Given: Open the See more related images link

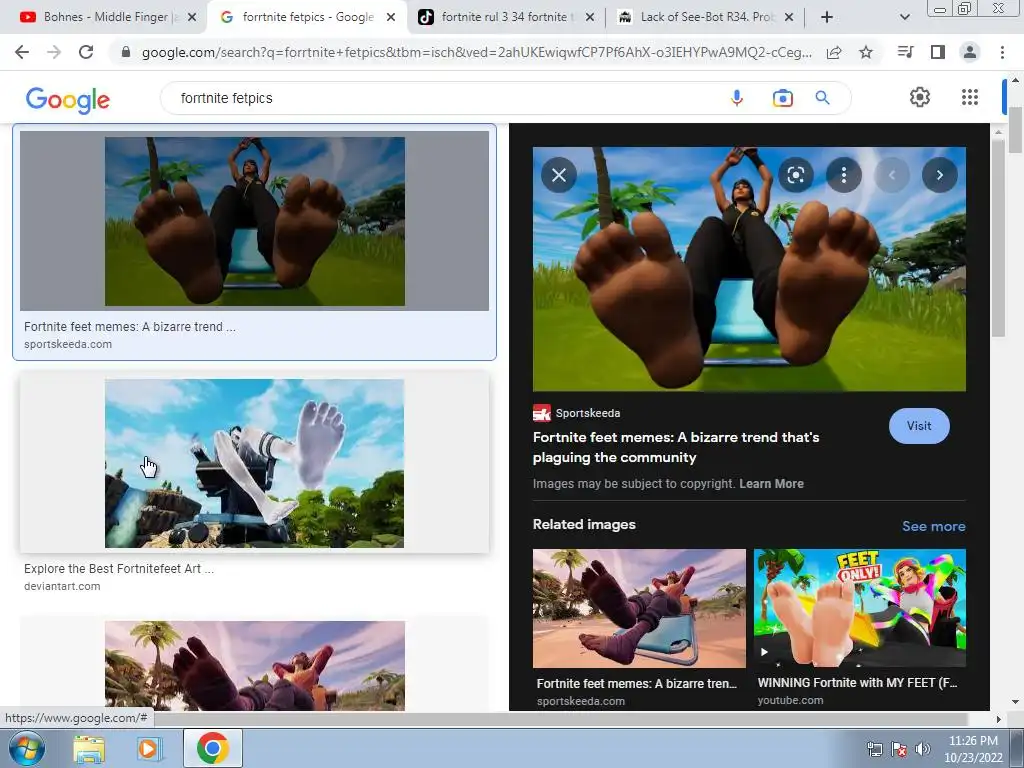Looking at the screenshot, I should [933, 526].
